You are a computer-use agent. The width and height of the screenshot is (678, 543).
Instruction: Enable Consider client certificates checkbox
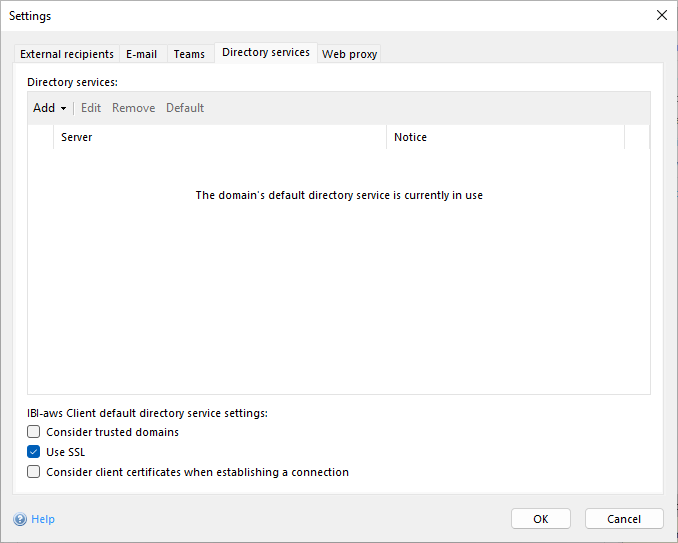point(34,472)
